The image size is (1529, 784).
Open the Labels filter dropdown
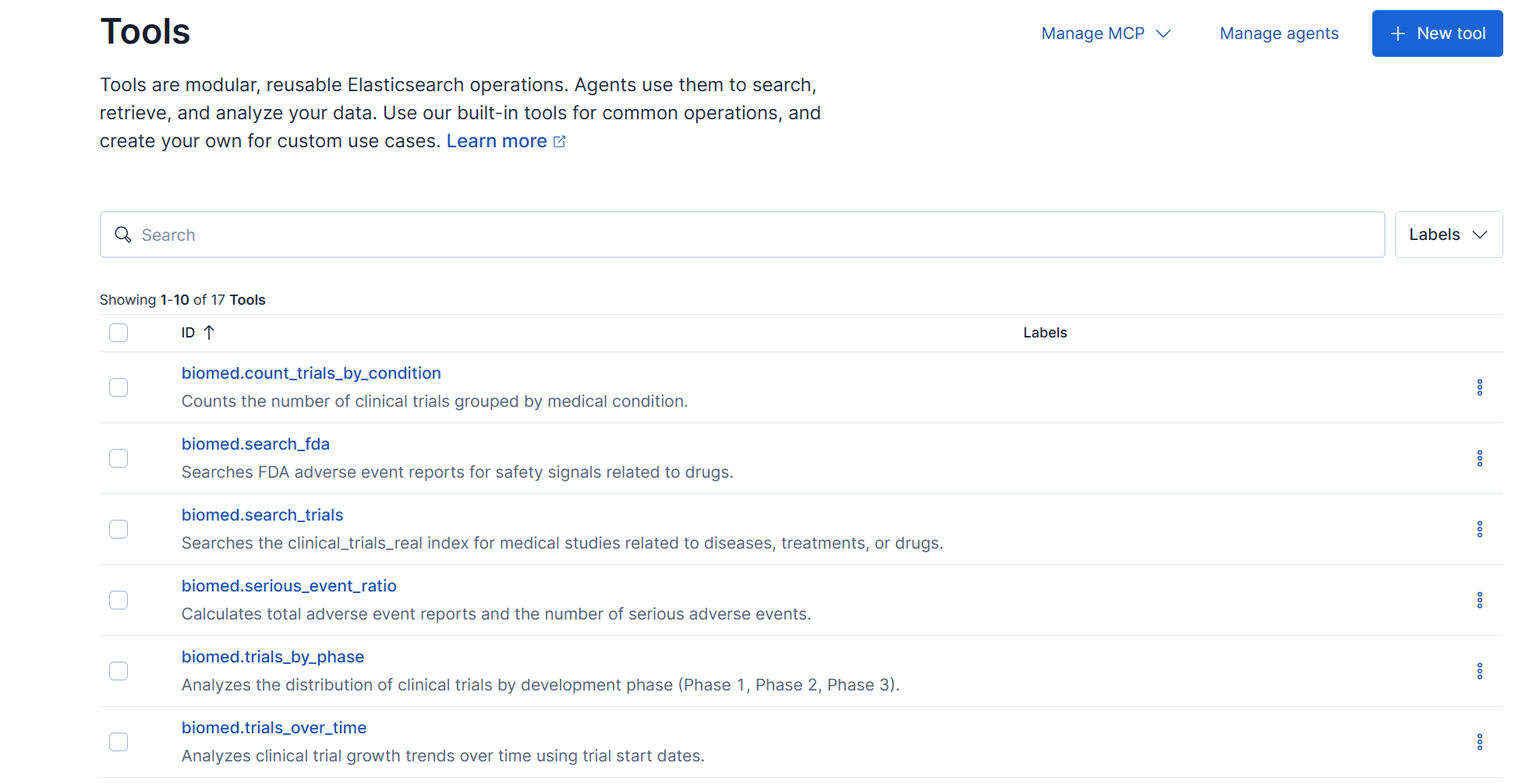[1448, 235]
